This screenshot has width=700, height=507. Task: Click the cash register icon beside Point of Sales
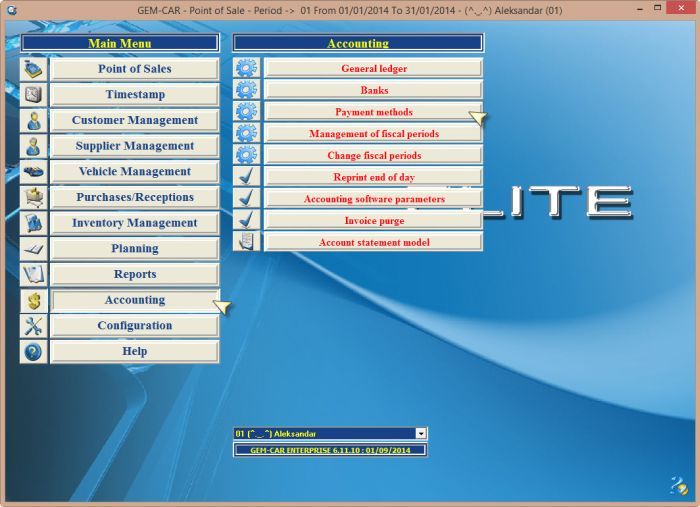tap(33, 69)
